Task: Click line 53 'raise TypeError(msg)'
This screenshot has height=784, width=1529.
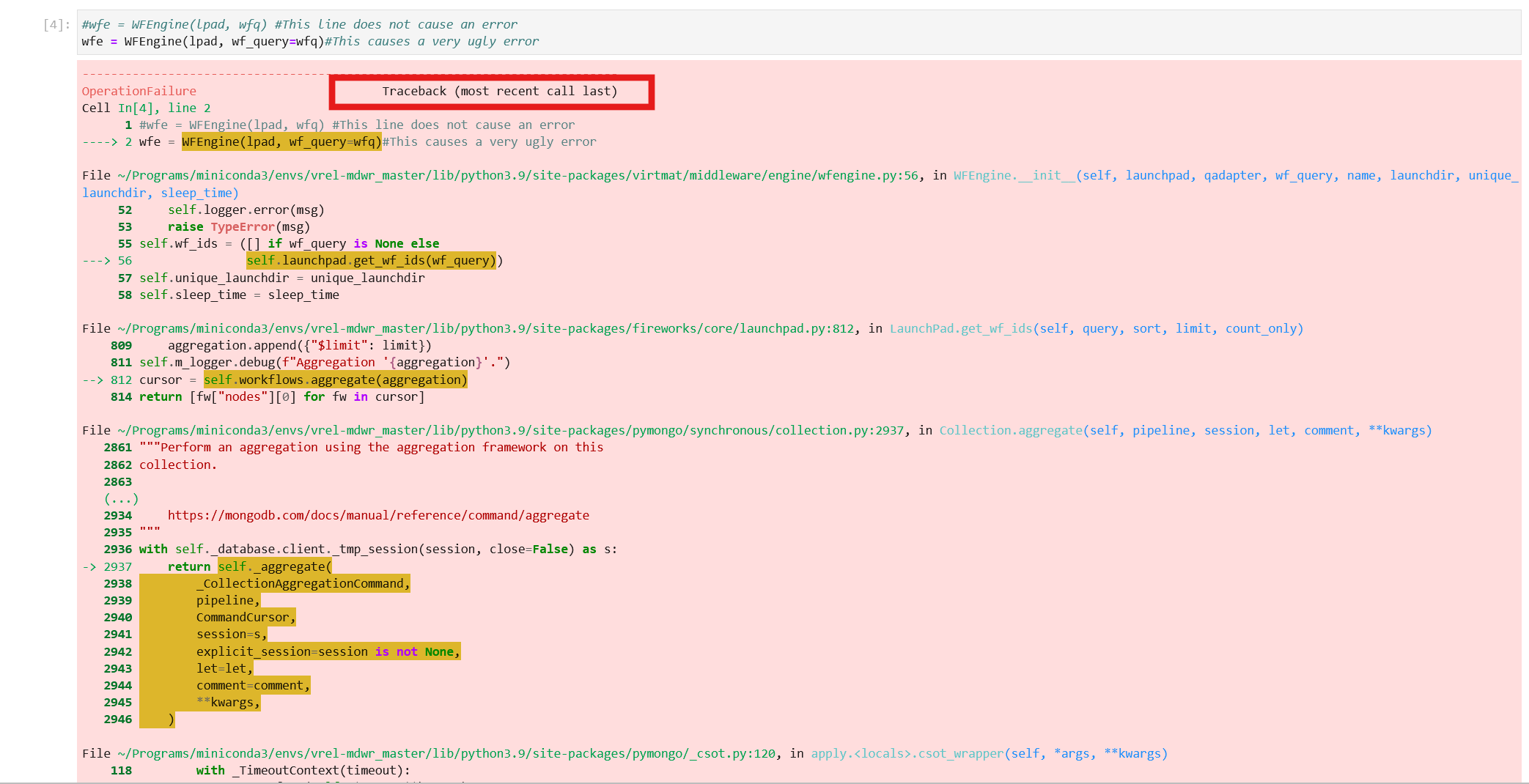Action: (x=239, y=226)
